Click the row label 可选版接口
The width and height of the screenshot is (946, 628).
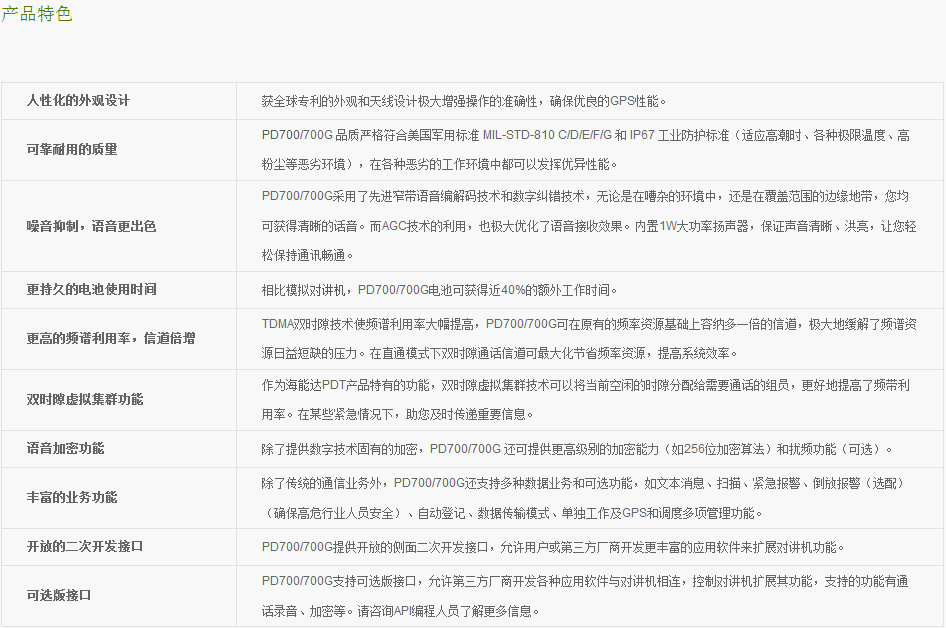(59, 595)
